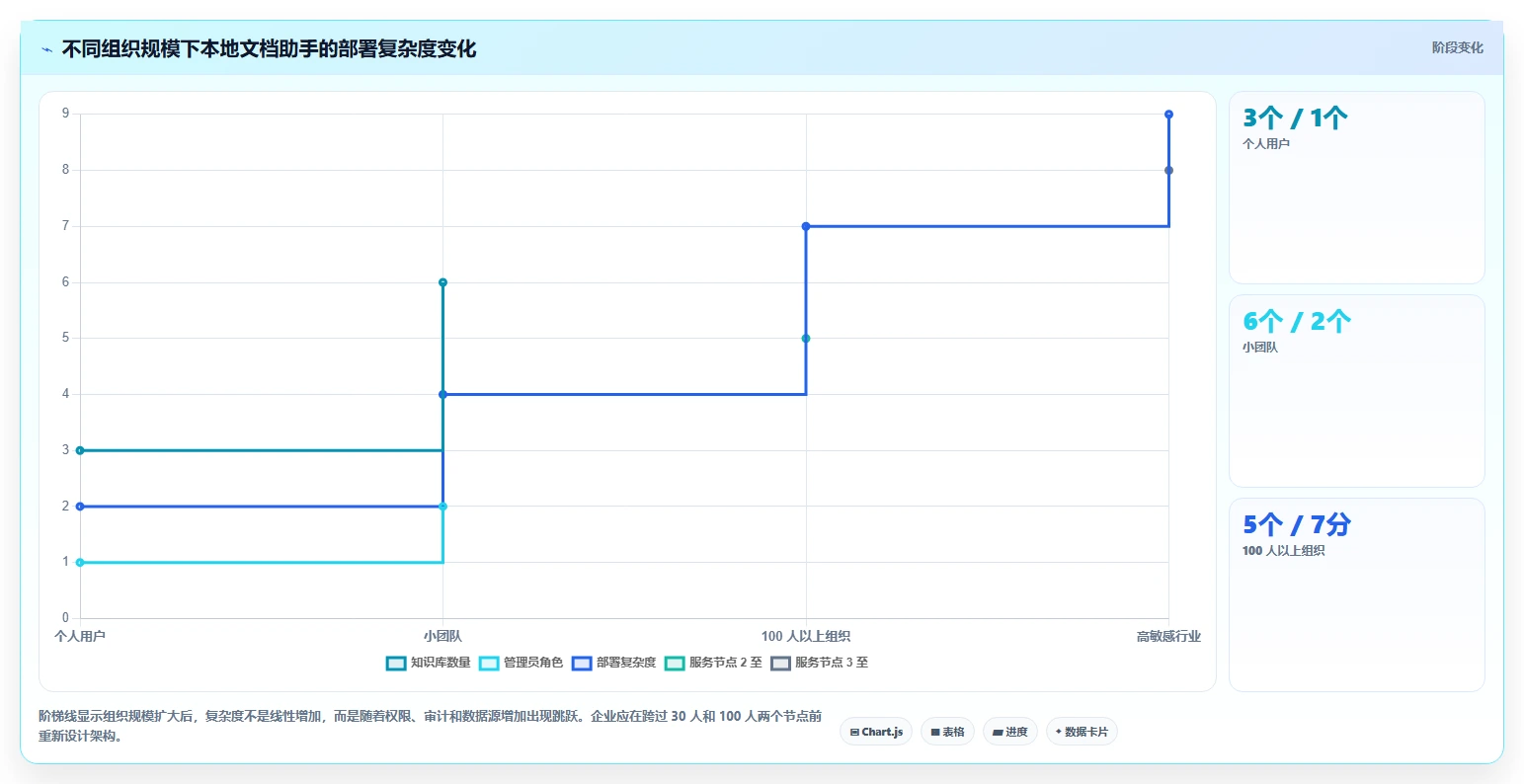Select the 服务节点 2 至 point at value 5
Viewport: 1524px width, 784px height.
(806, 339)
